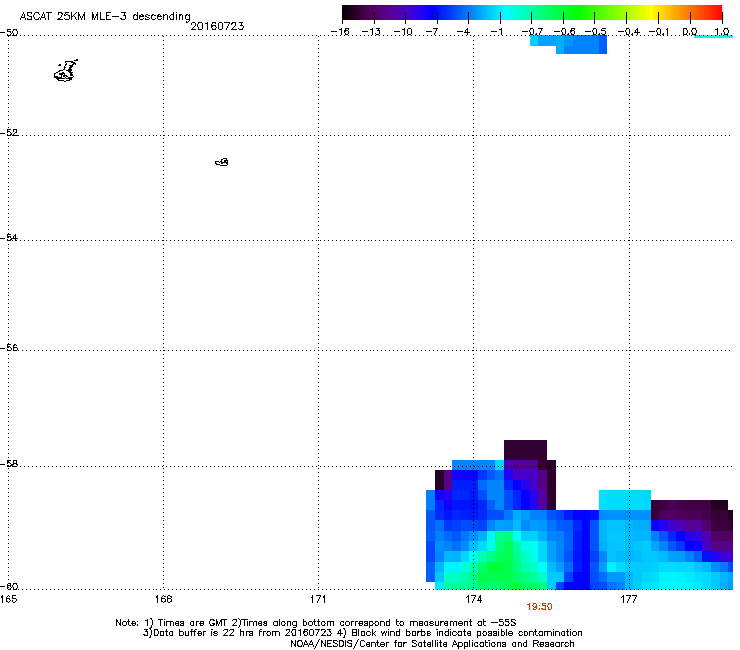Select the green section of the color bar
The width and height of the screenshot is (740, 650).
click(x=578, y=12)
